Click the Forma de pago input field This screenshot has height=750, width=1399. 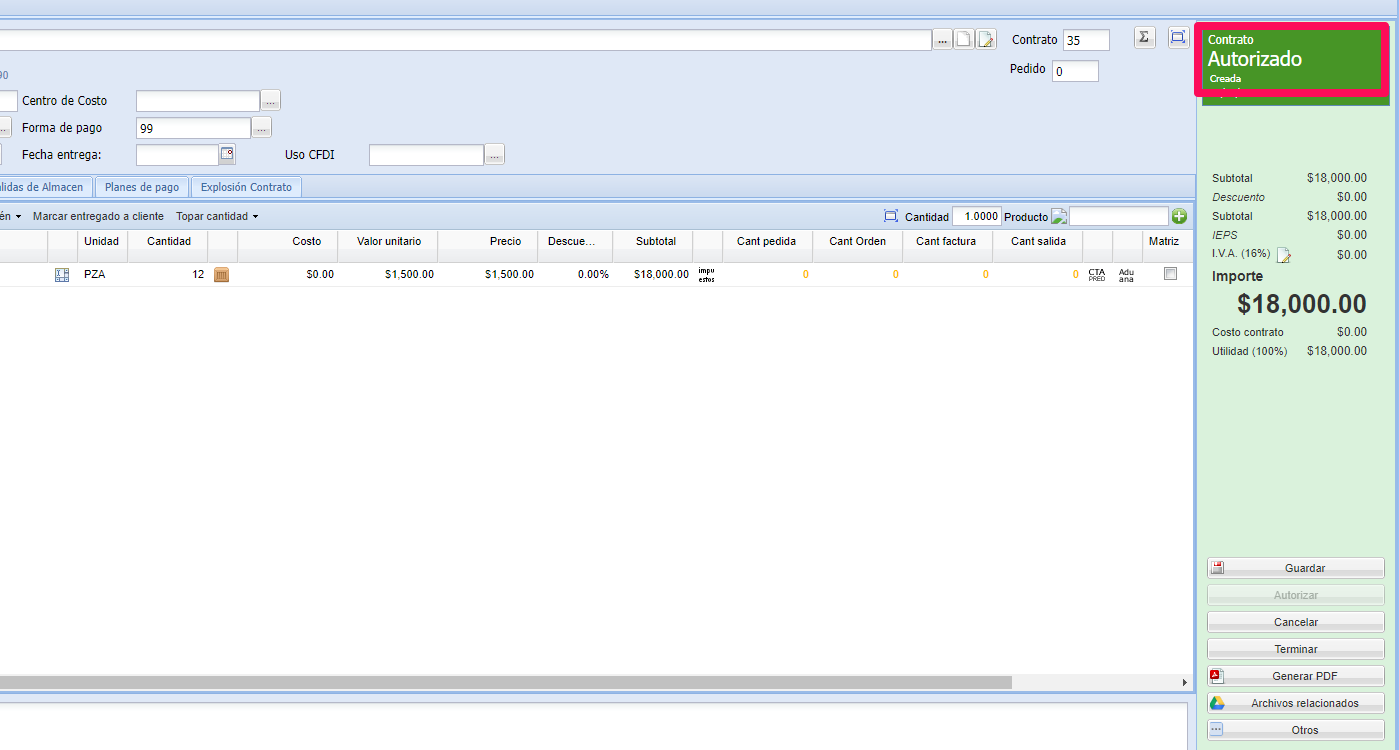(193, 128)
